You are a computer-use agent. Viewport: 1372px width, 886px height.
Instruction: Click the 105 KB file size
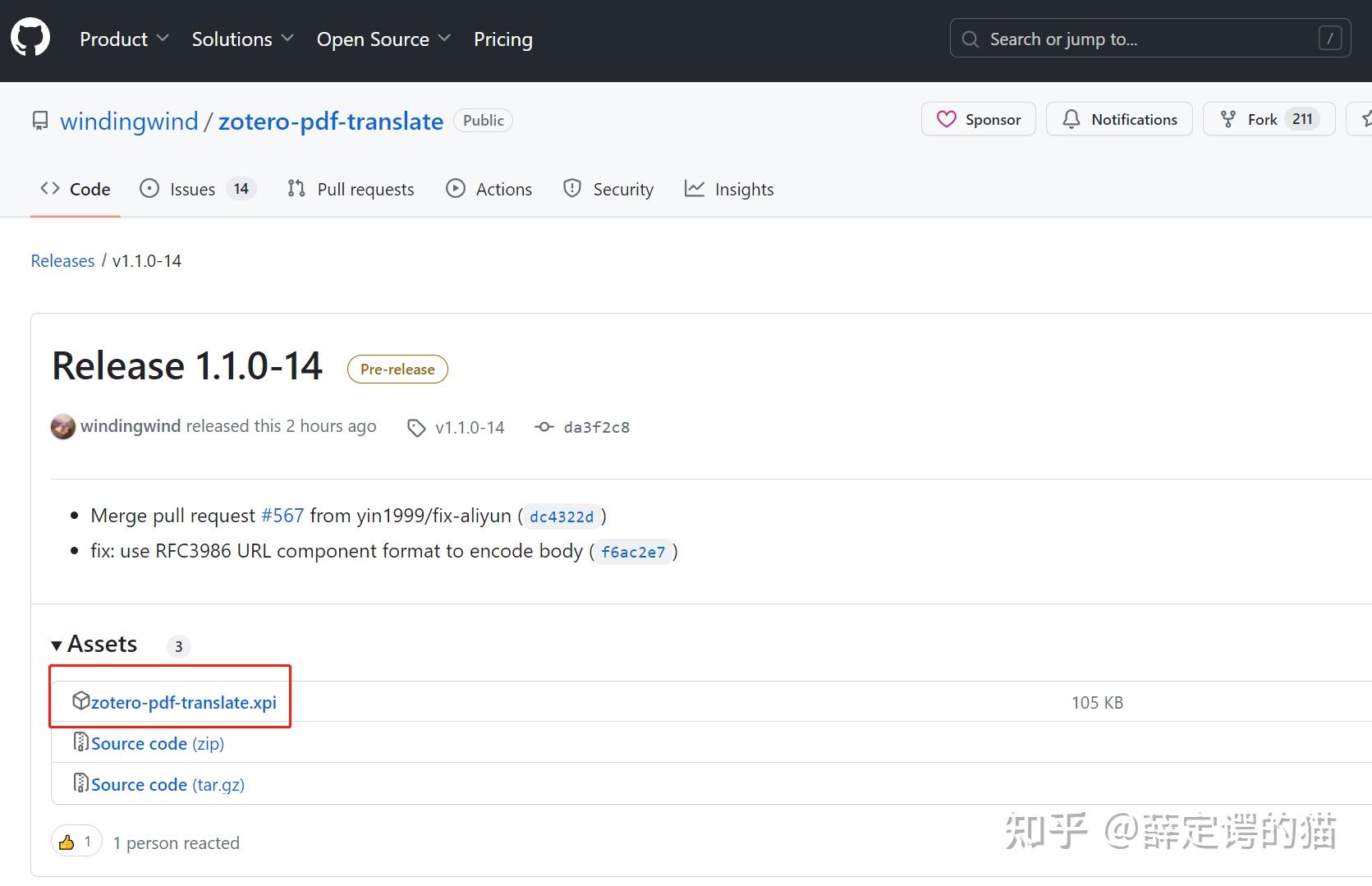click(1097, 703)
